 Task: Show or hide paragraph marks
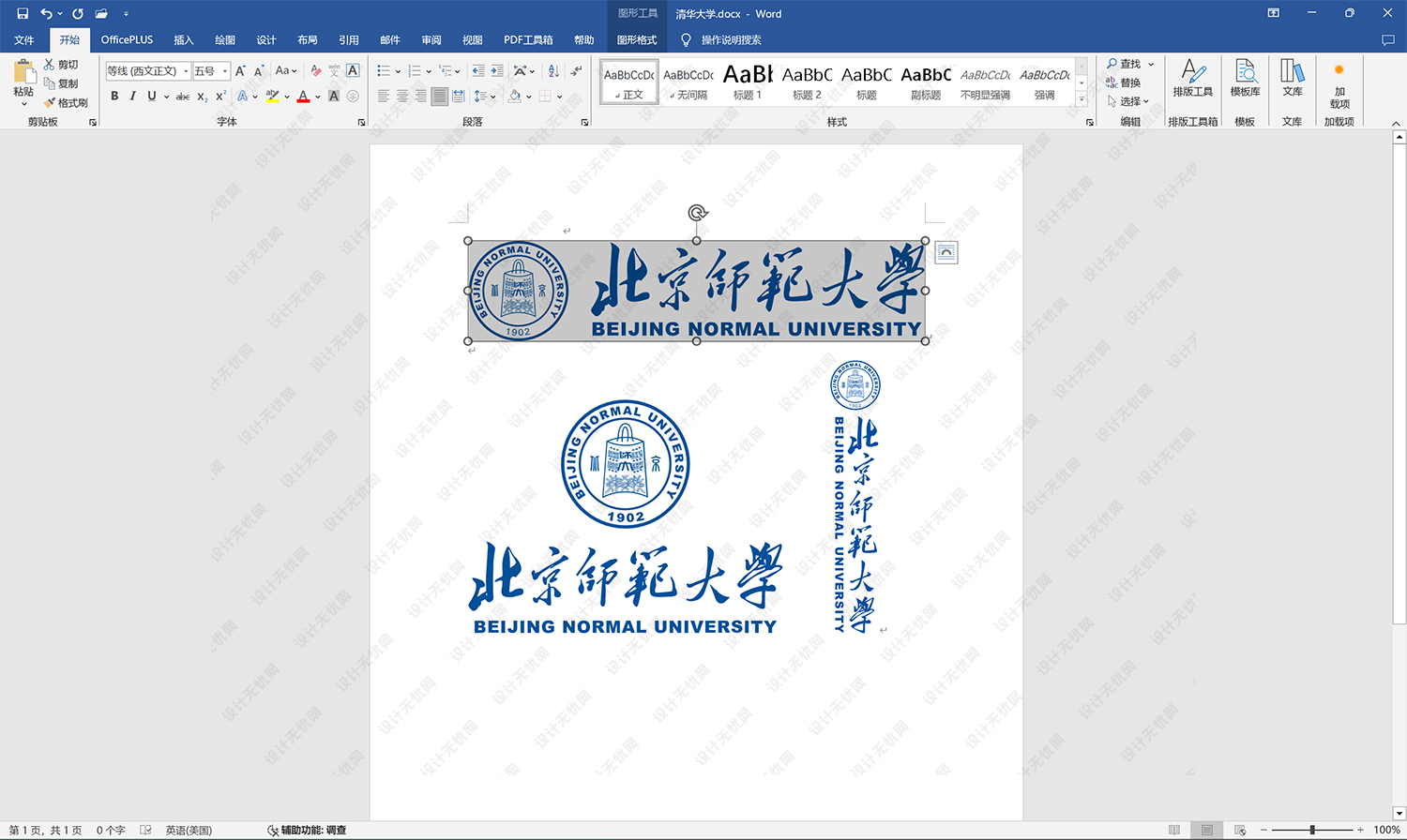click(577, 70)
